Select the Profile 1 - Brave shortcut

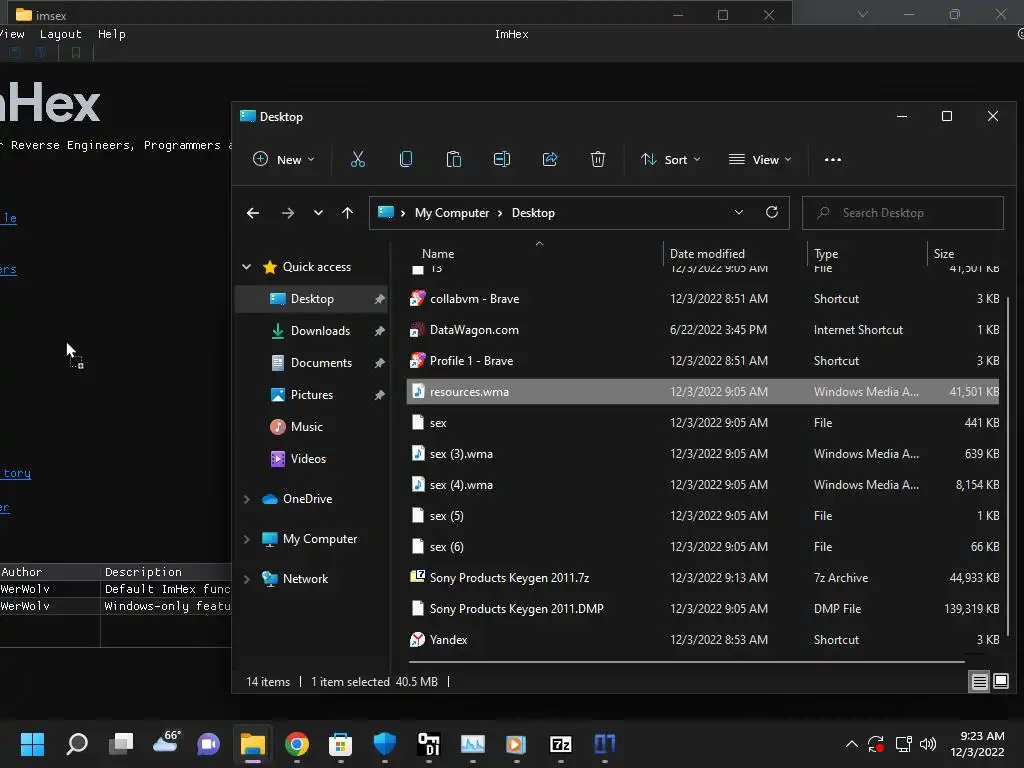(703, 360)
